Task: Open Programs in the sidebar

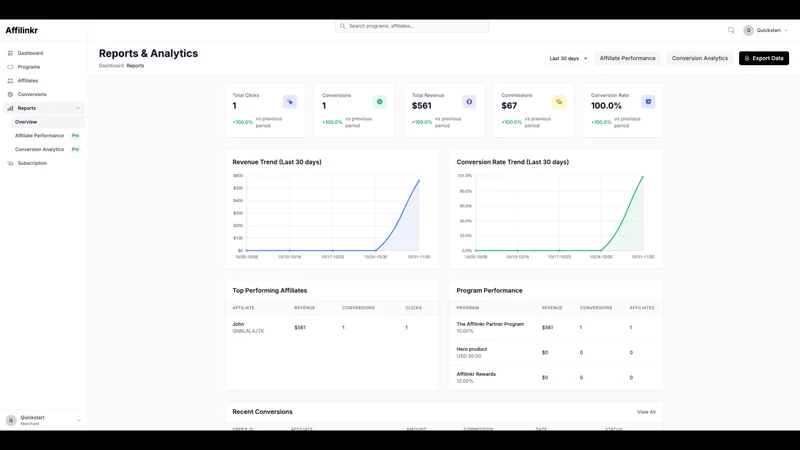Action: coord(44,67)
